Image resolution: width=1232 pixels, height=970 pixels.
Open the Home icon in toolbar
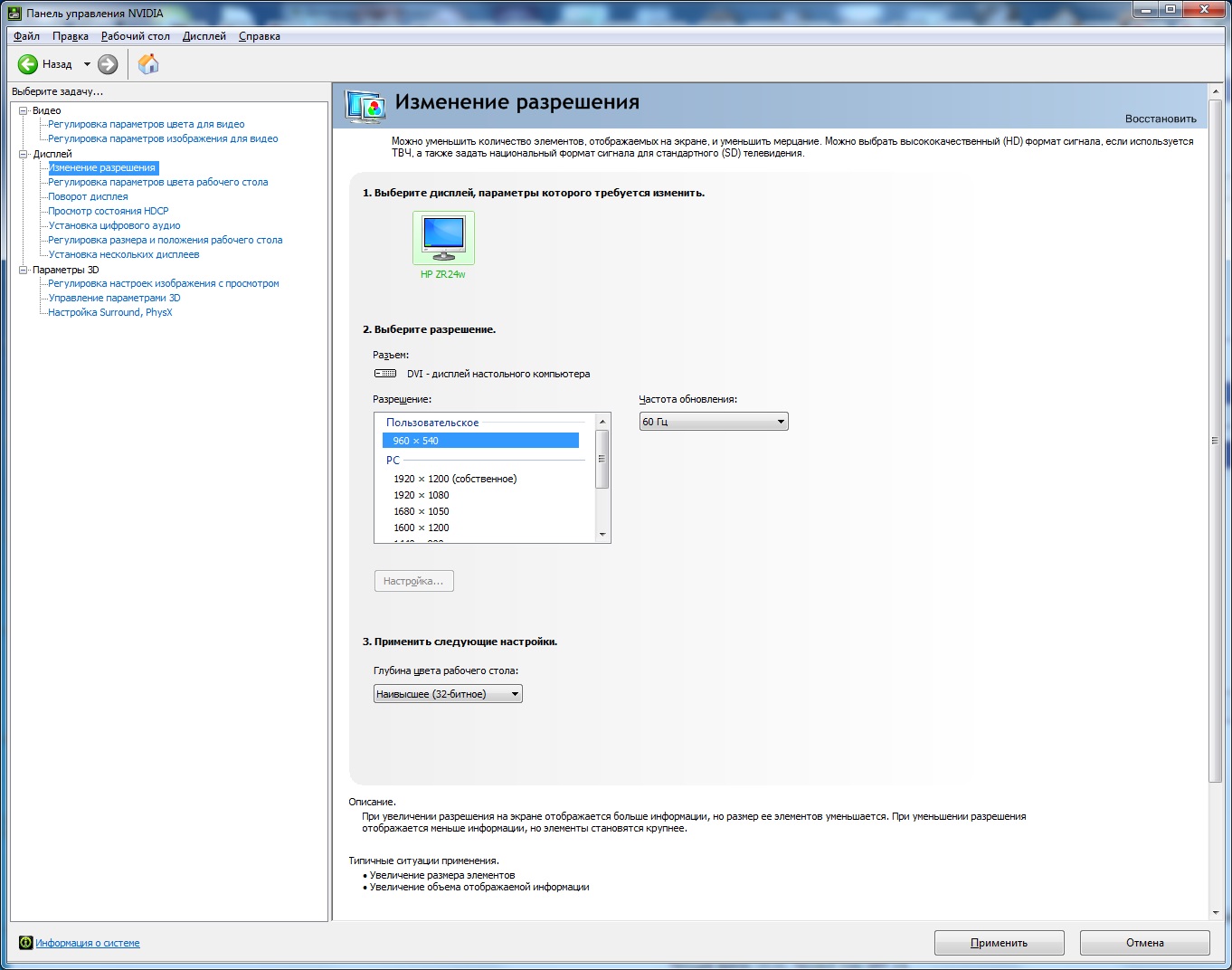click(148, 64)
